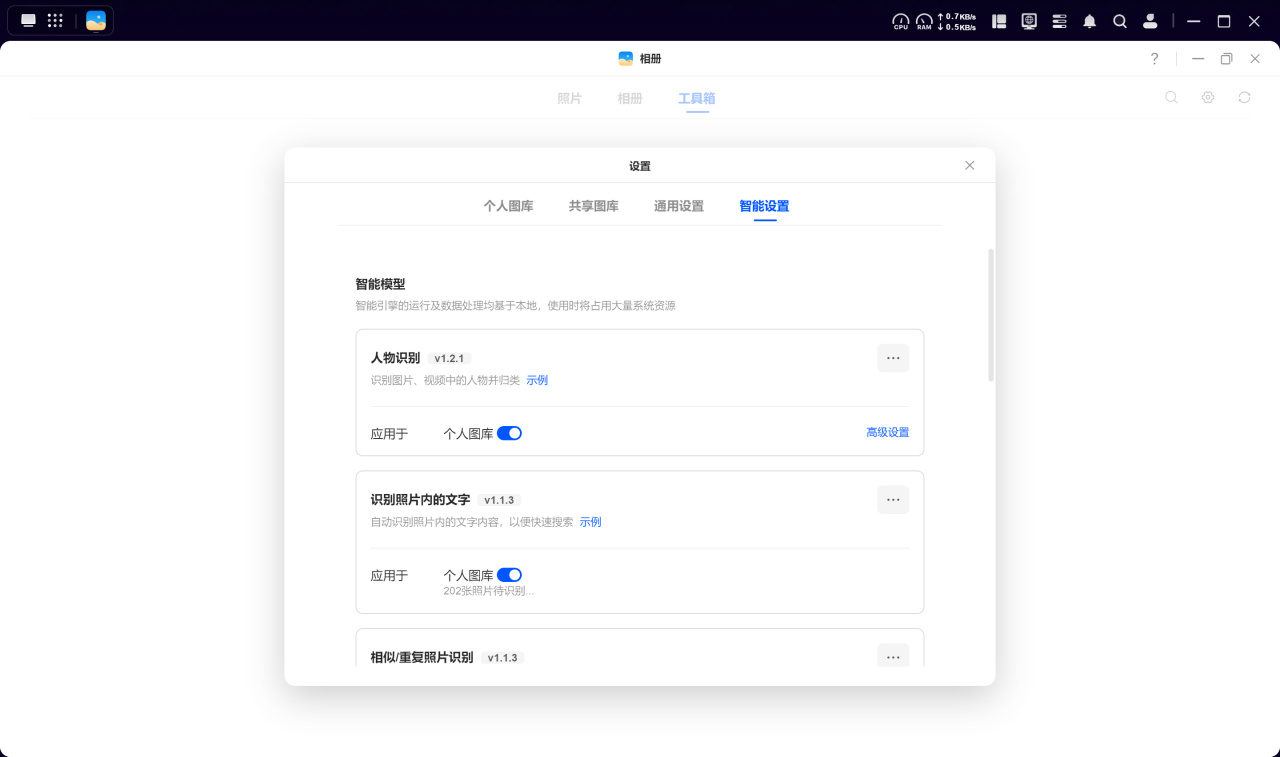Open the user account icon
Screen dimensions: 1280x757
pyautogui.click(x=1151, y=21)
